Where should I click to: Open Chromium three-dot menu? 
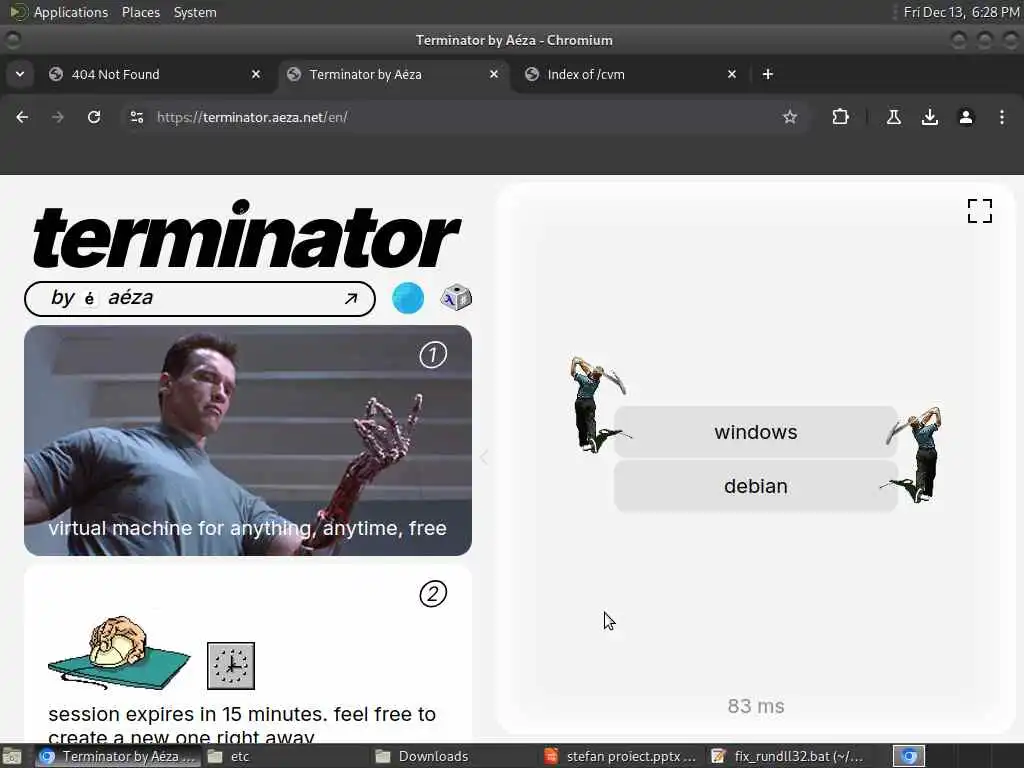pos(1002,117)
